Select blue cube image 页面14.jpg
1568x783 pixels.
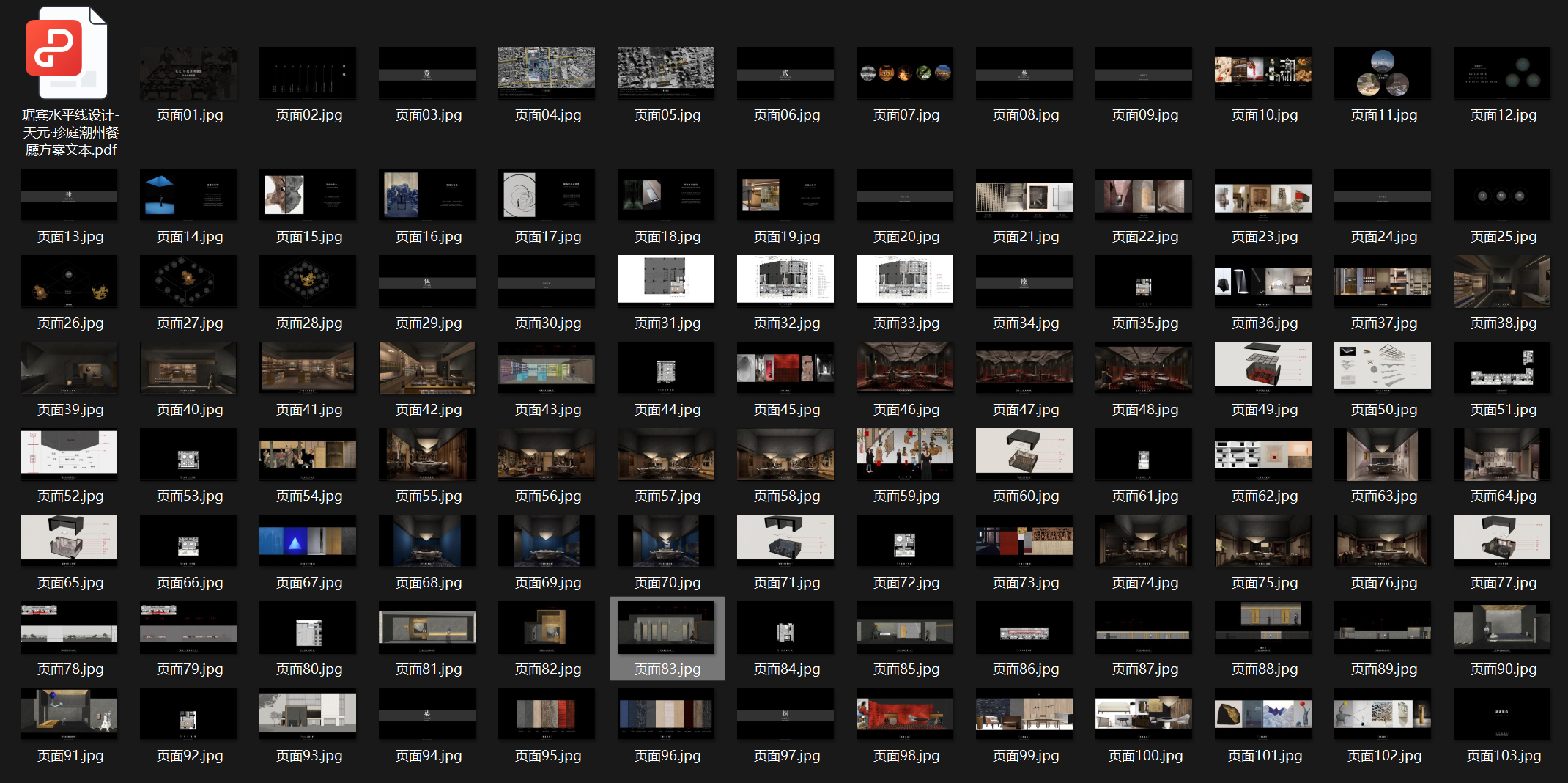coord(189,195)
